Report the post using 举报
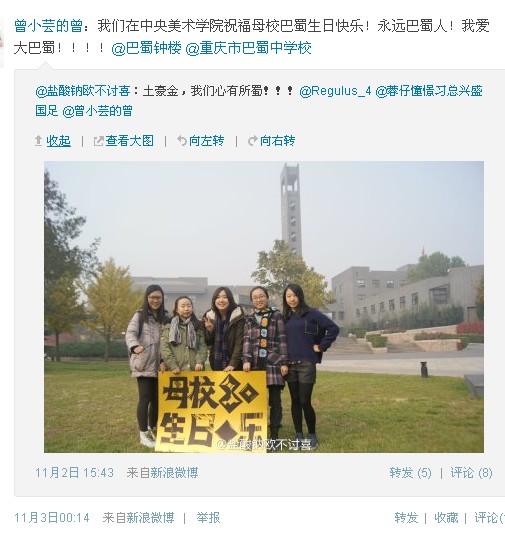Screen dimensions: 505x533 click(208, 518)
